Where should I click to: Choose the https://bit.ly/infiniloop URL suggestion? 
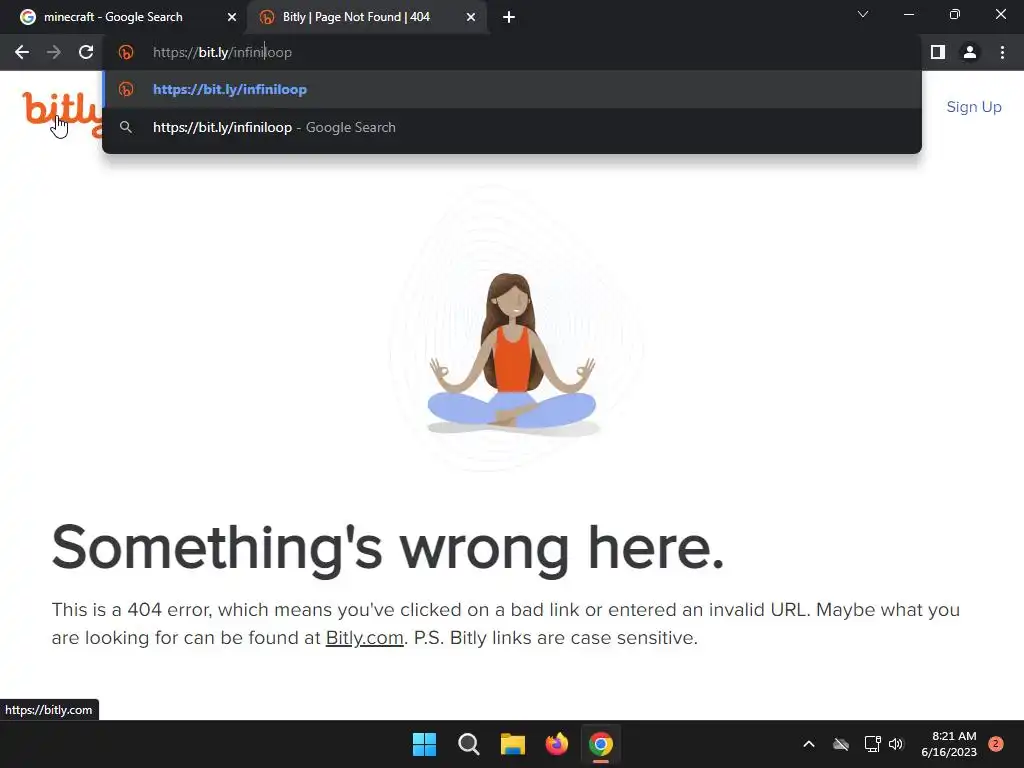512,89
